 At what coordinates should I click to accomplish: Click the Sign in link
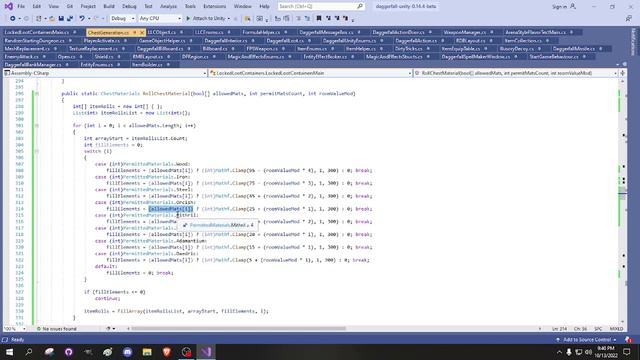559,7
